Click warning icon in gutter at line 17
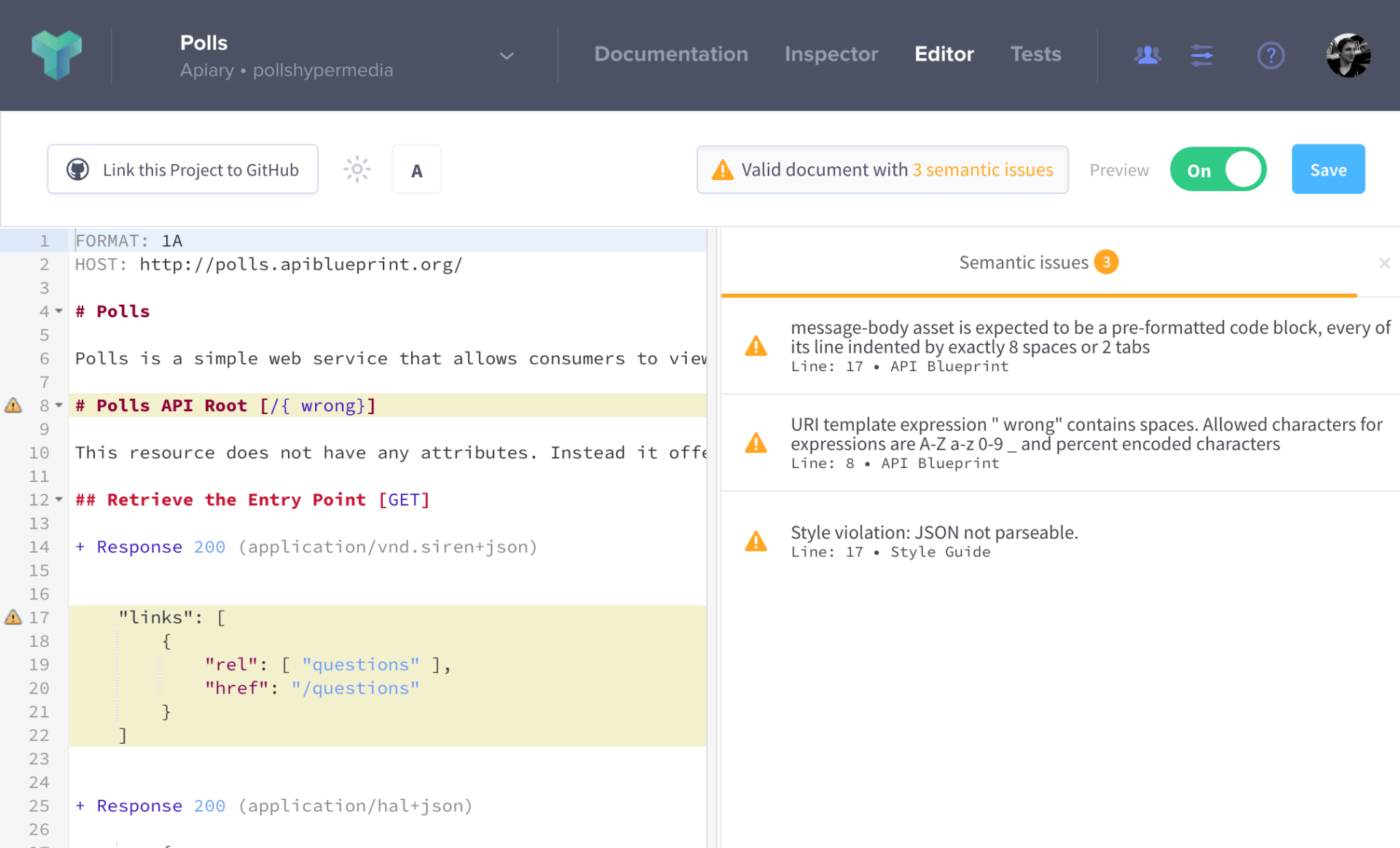Screen dimensions: 1400x848 click(13, 618)
